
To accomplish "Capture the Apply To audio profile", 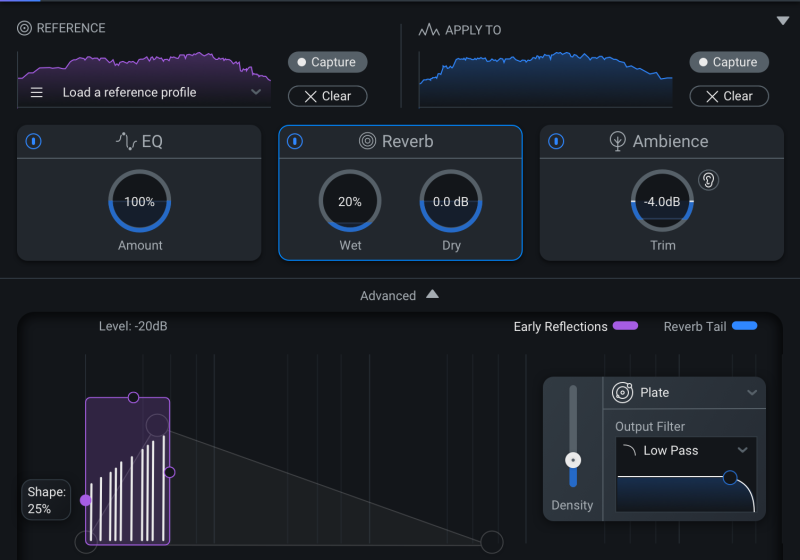I will (x=729, y=62).
